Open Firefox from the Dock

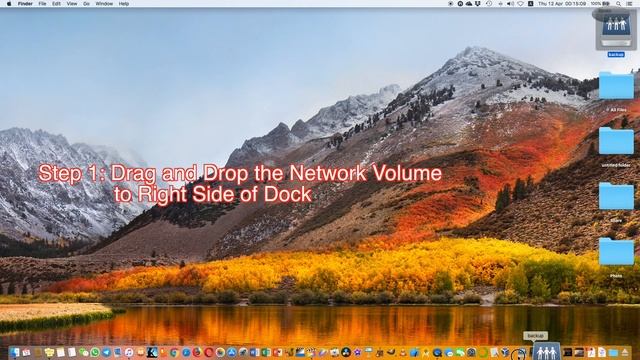coord(197,352)
